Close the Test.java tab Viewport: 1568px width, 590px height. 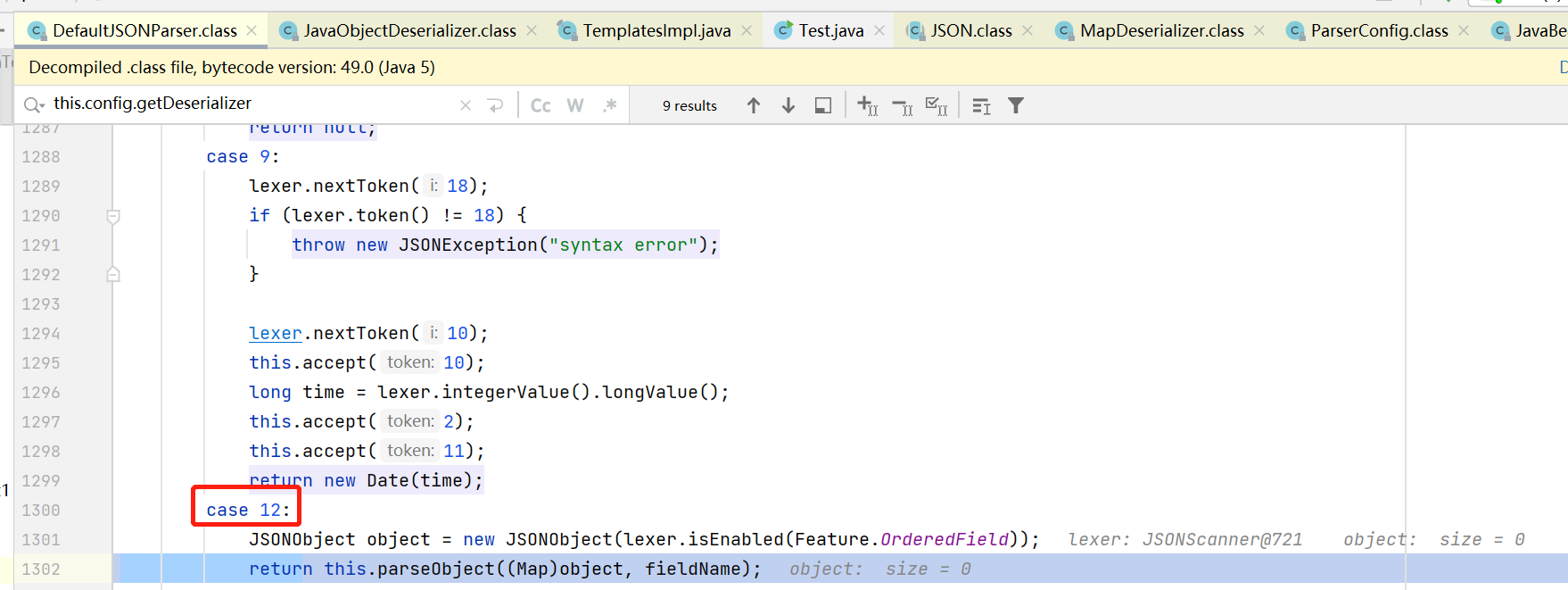(x=879, y=30)
